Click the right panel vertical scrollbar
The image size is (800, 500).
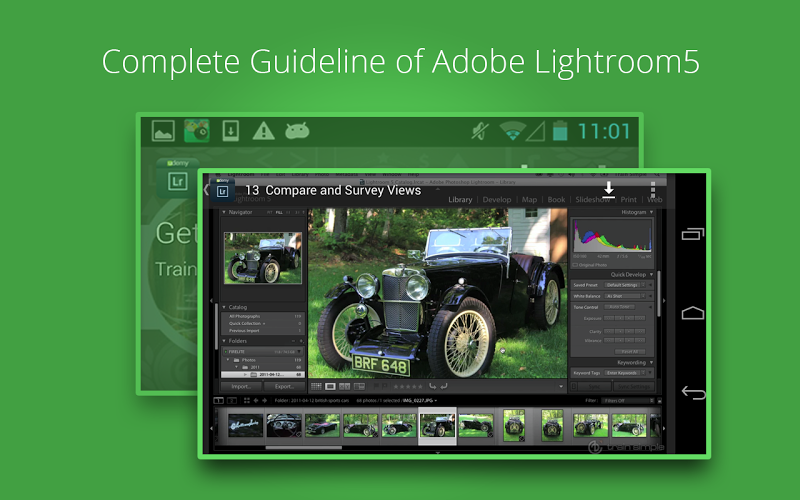point(659,293)
